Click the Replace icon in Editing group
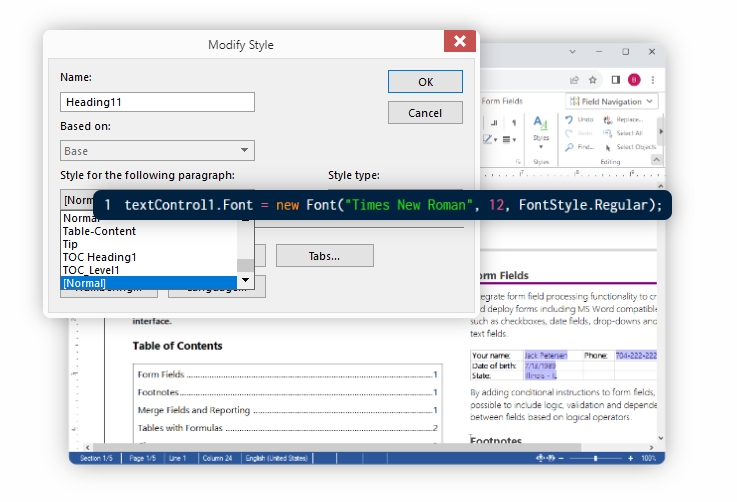 608,120
